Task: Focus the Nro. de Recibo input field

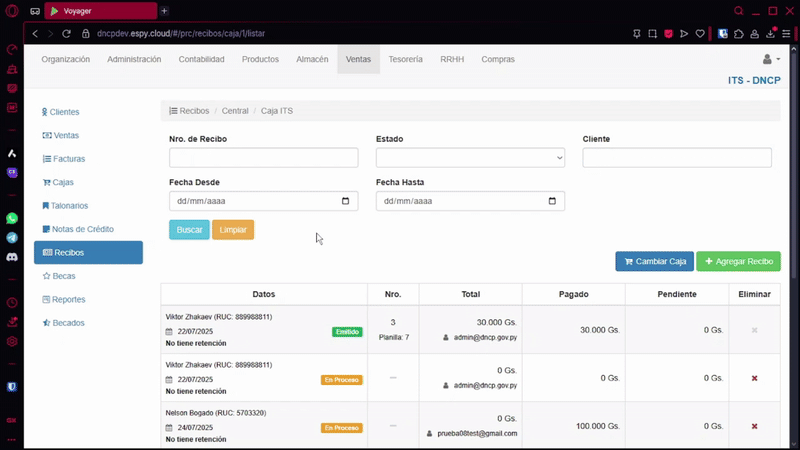Action: 263,158
